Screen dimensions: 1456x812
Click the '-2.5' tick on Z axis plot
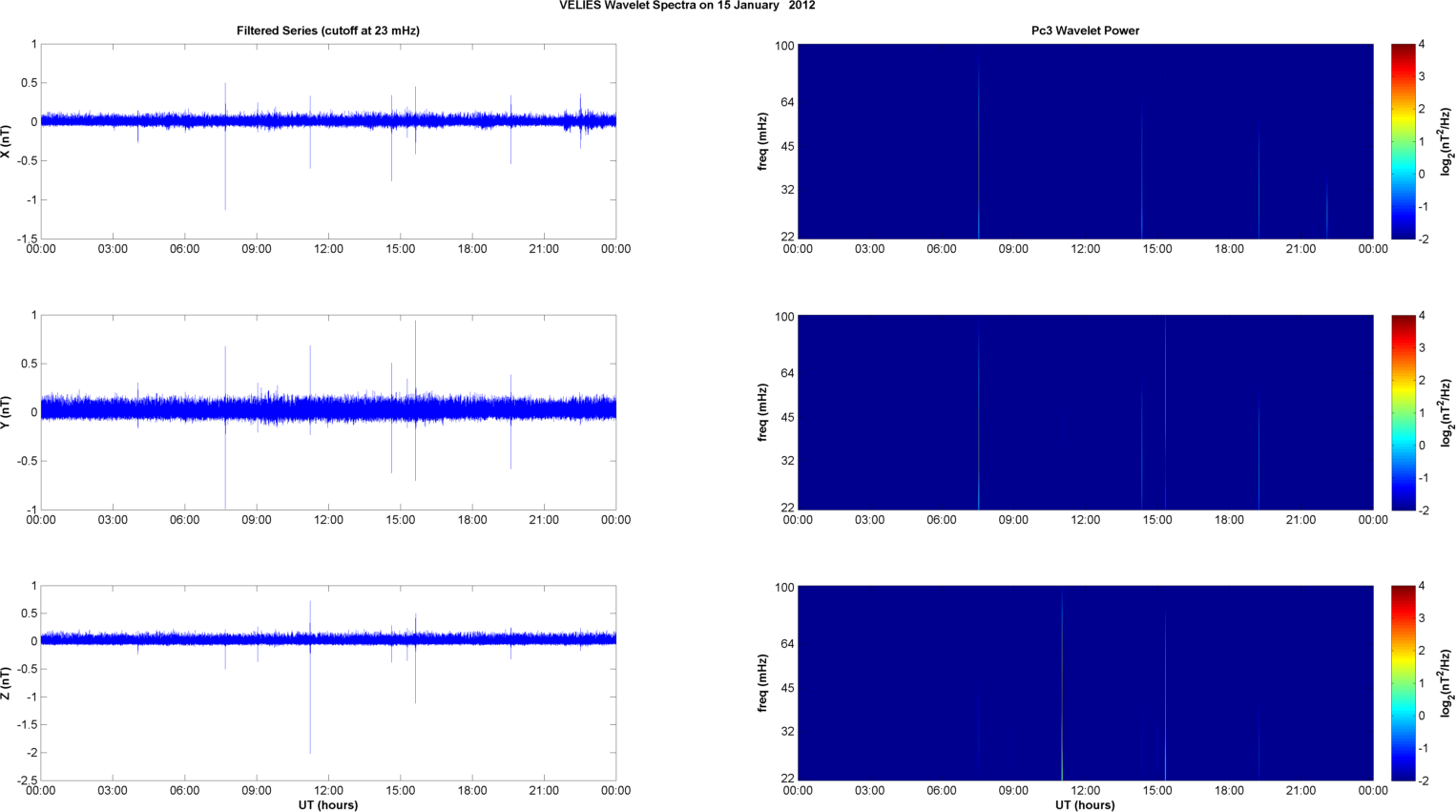tap(28, 781)
